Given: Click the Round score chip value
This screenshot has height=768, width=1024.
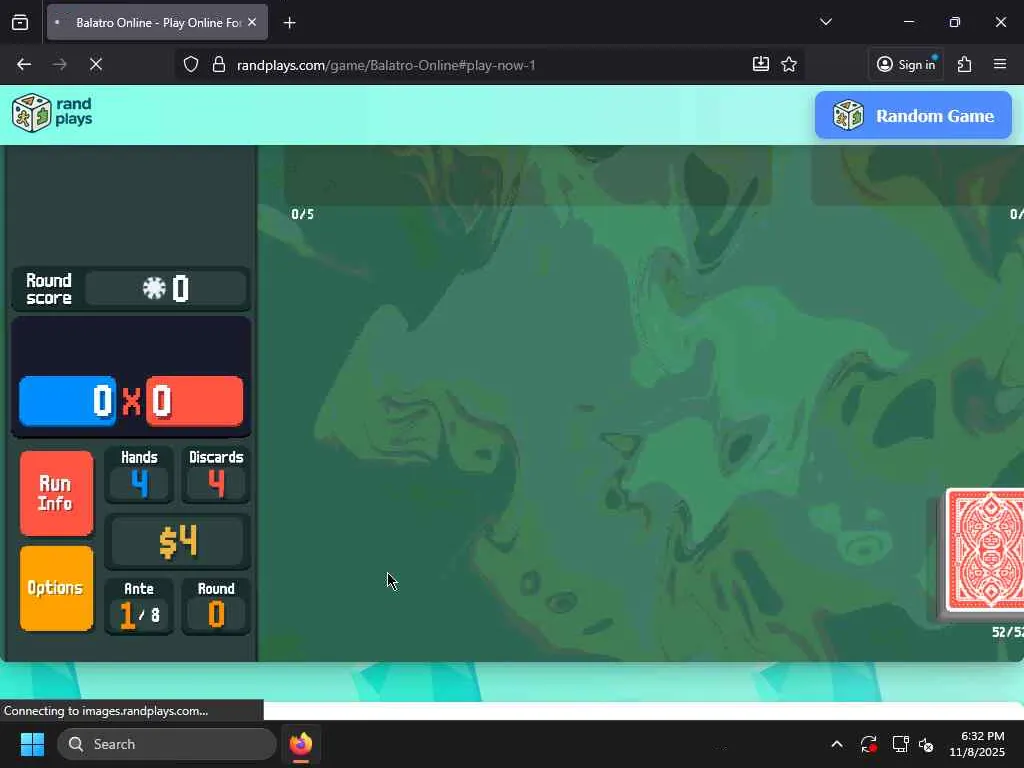Looking at the screenshot, I should 166,288.
